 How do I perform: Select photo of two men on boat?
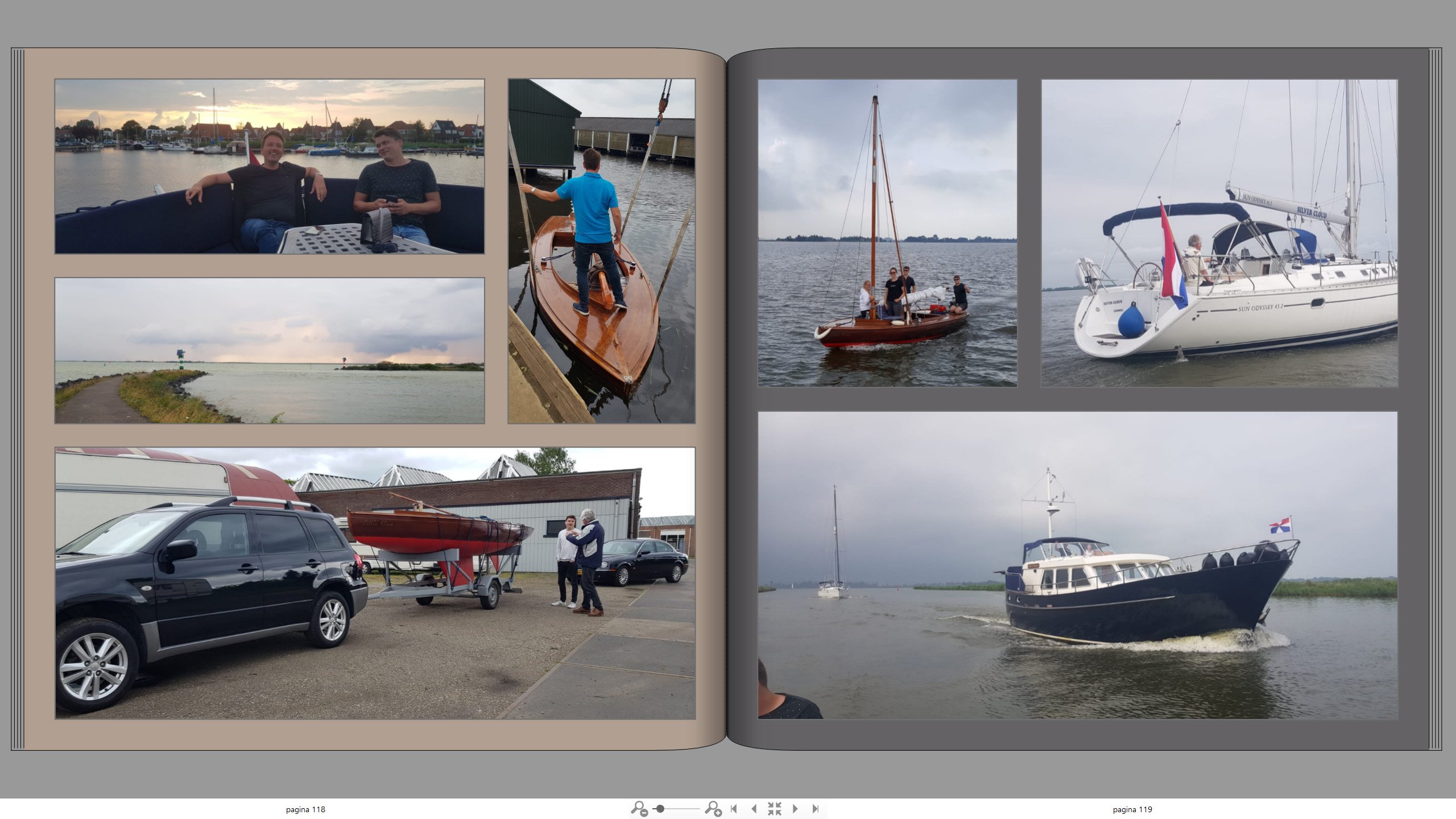click(270, 166)
